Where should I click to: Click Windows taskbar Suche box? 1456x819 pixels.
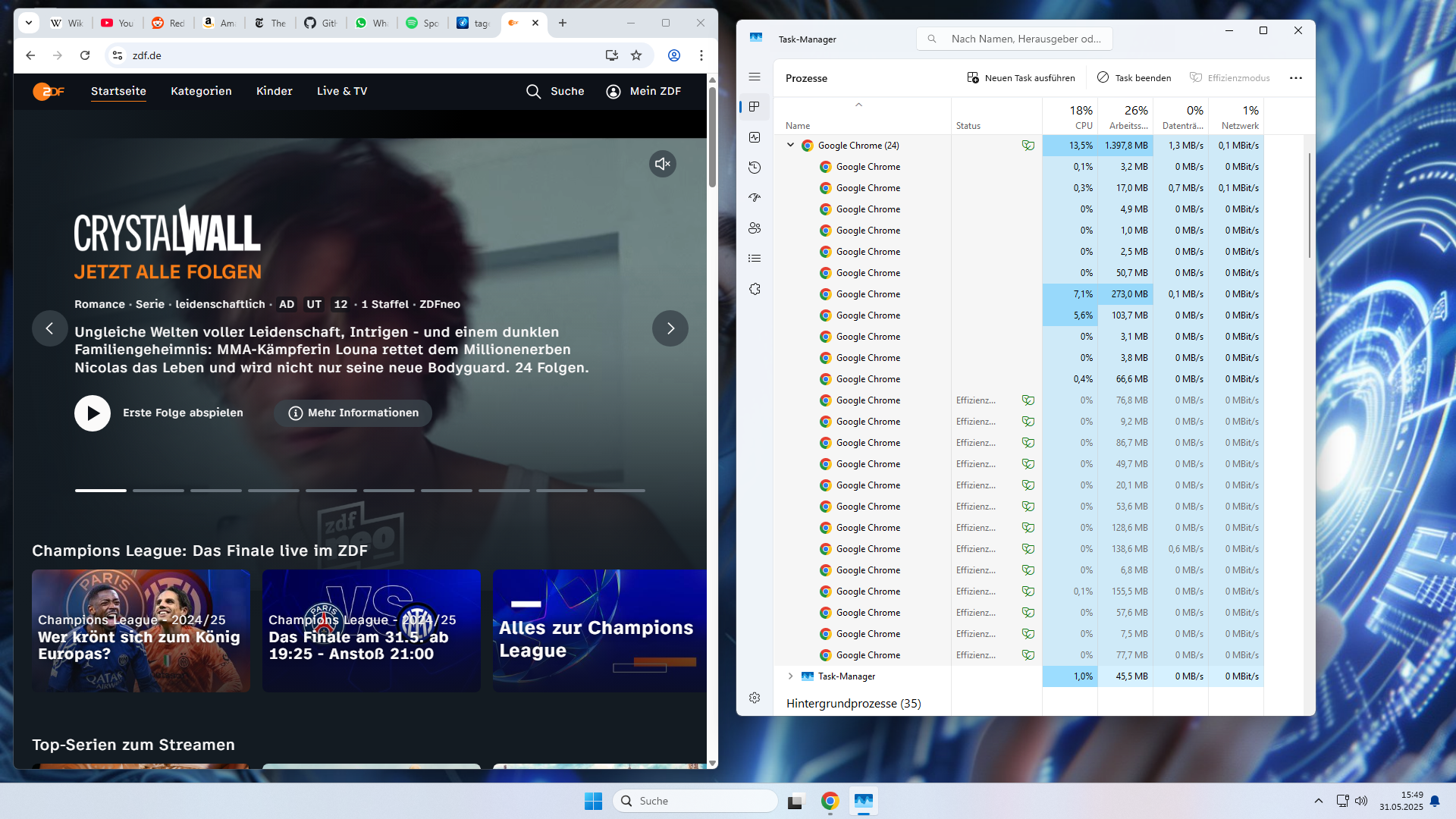tap(695, 801)
